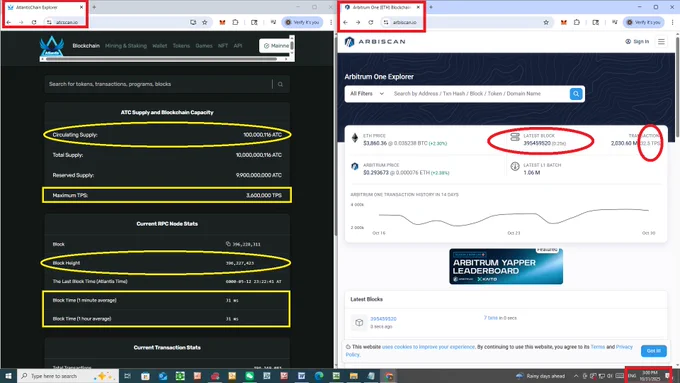This screenshot has width=680, height=383.
Task: Open site info icon beside arbiscan.io address
Action: [386, 22]
